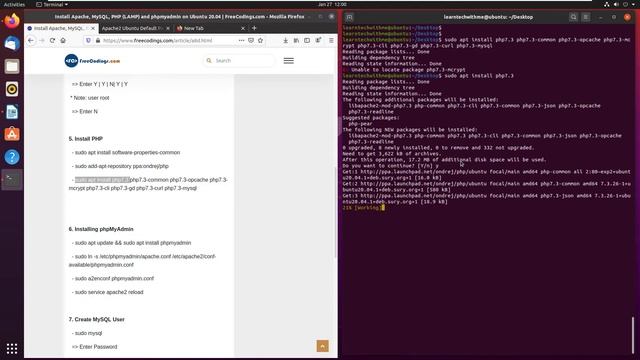This screenshot has width=640, height=360.
Task: Open Help from the dock
Action: click(x=12, y=157)
